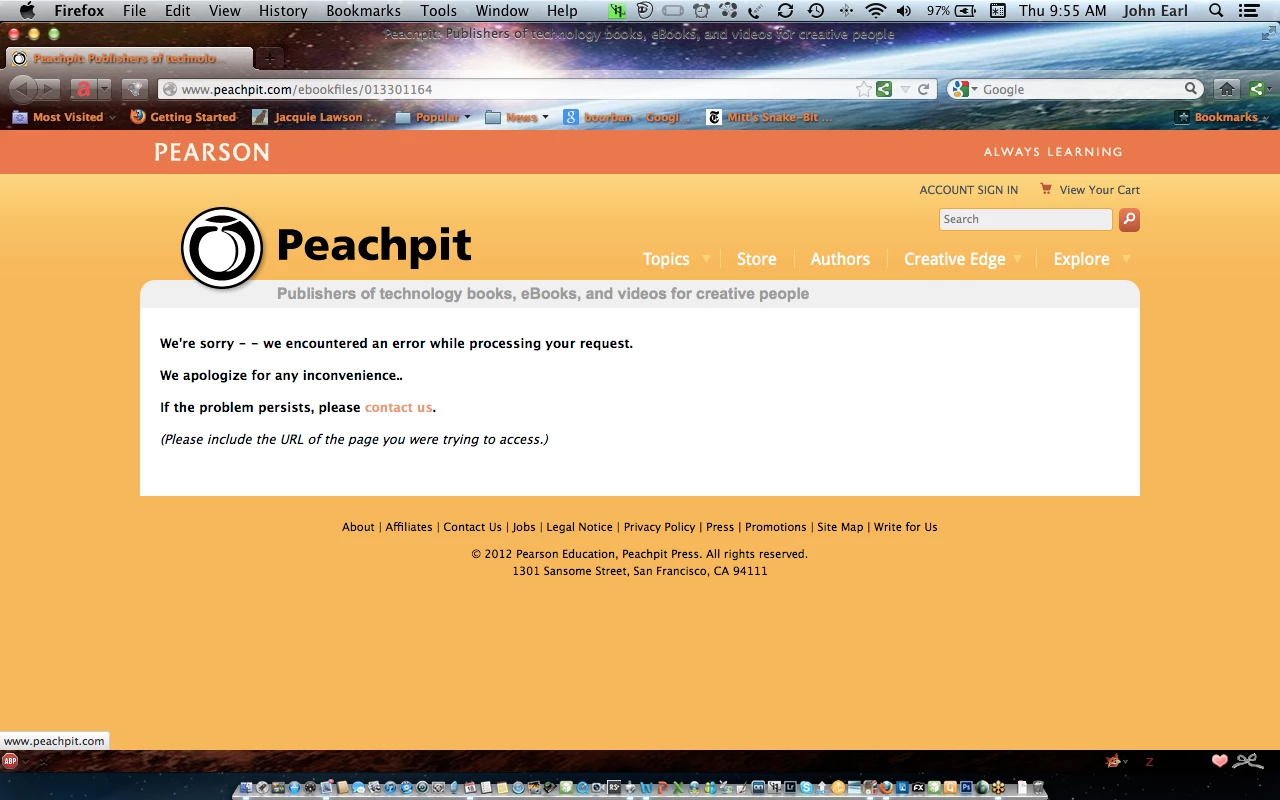Open the Jacquie Lawson bookmark
Image resolution: width=1280 pixels, height=800 pixels.
point(315,117)
